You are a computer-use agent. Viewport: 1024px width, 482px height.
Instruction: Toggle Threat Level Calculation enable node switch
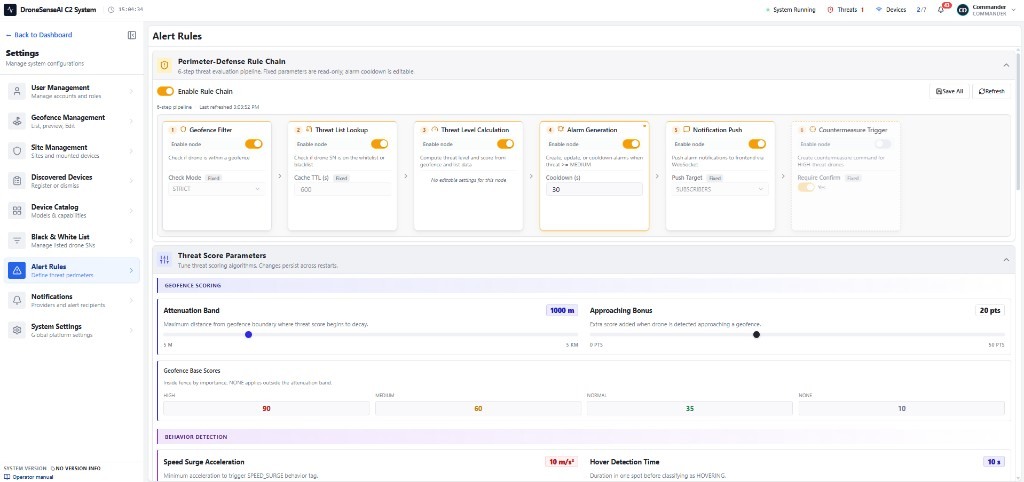(505, 144)
